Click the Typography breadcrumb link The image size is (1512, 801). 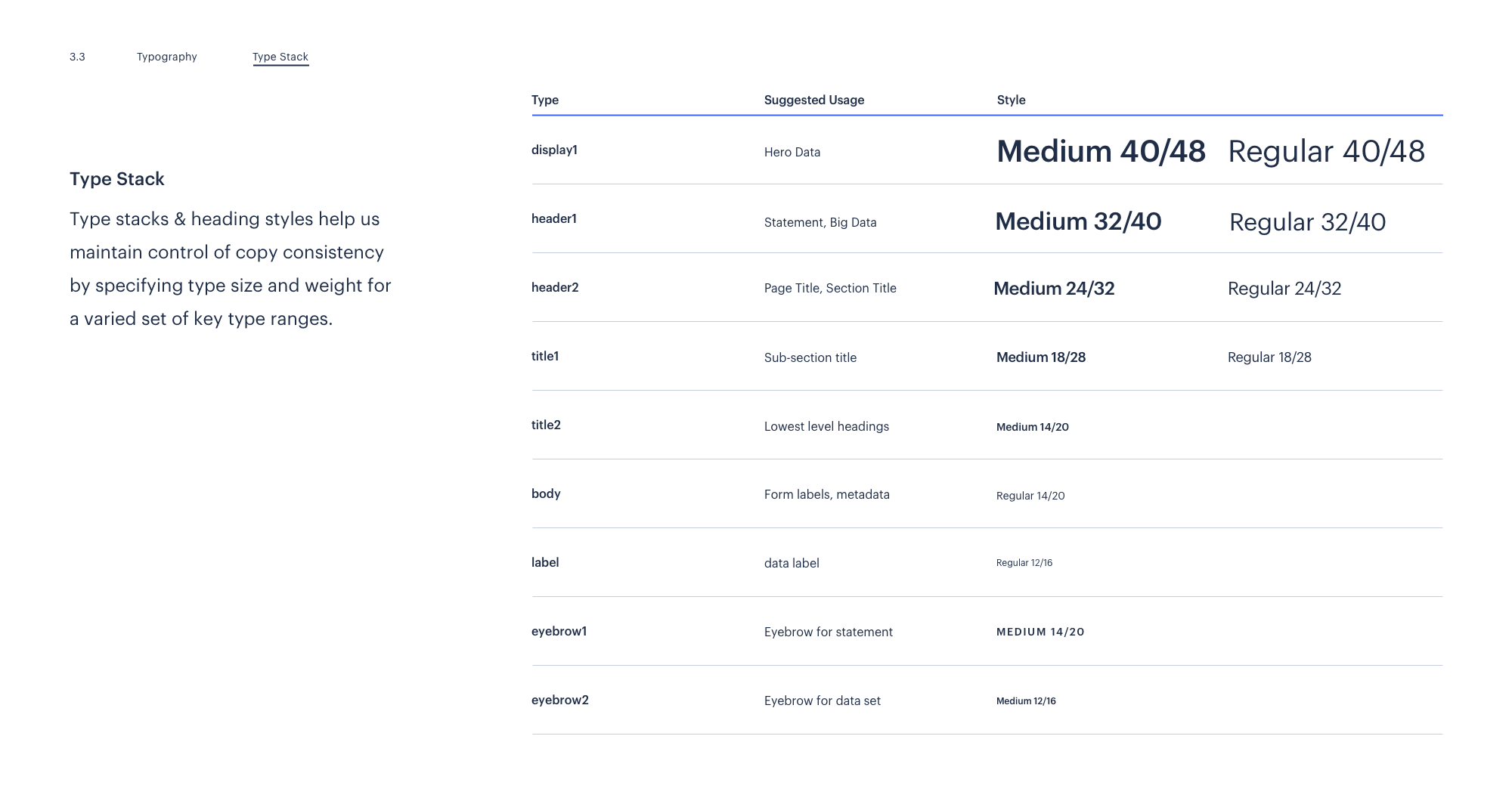click(x=167, y=57)
